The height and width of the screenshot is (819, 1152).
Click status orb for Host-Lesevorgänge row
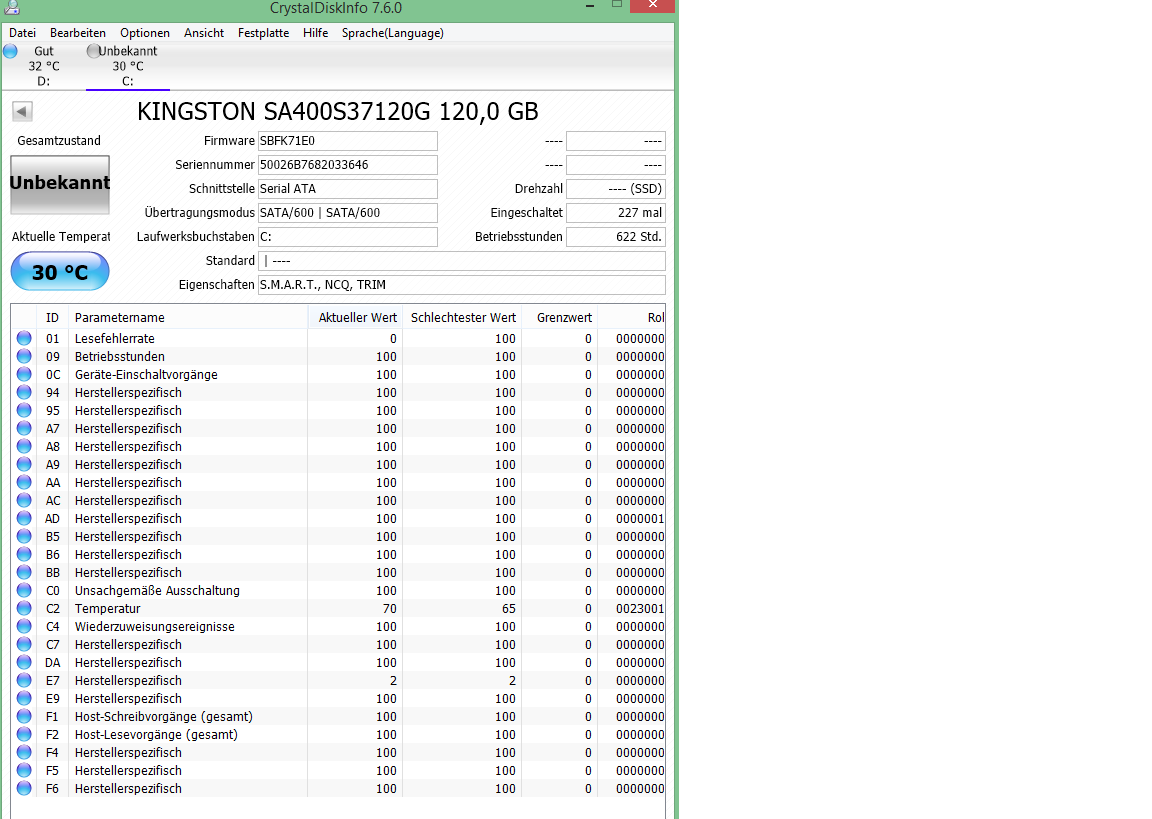pos(24,734)
